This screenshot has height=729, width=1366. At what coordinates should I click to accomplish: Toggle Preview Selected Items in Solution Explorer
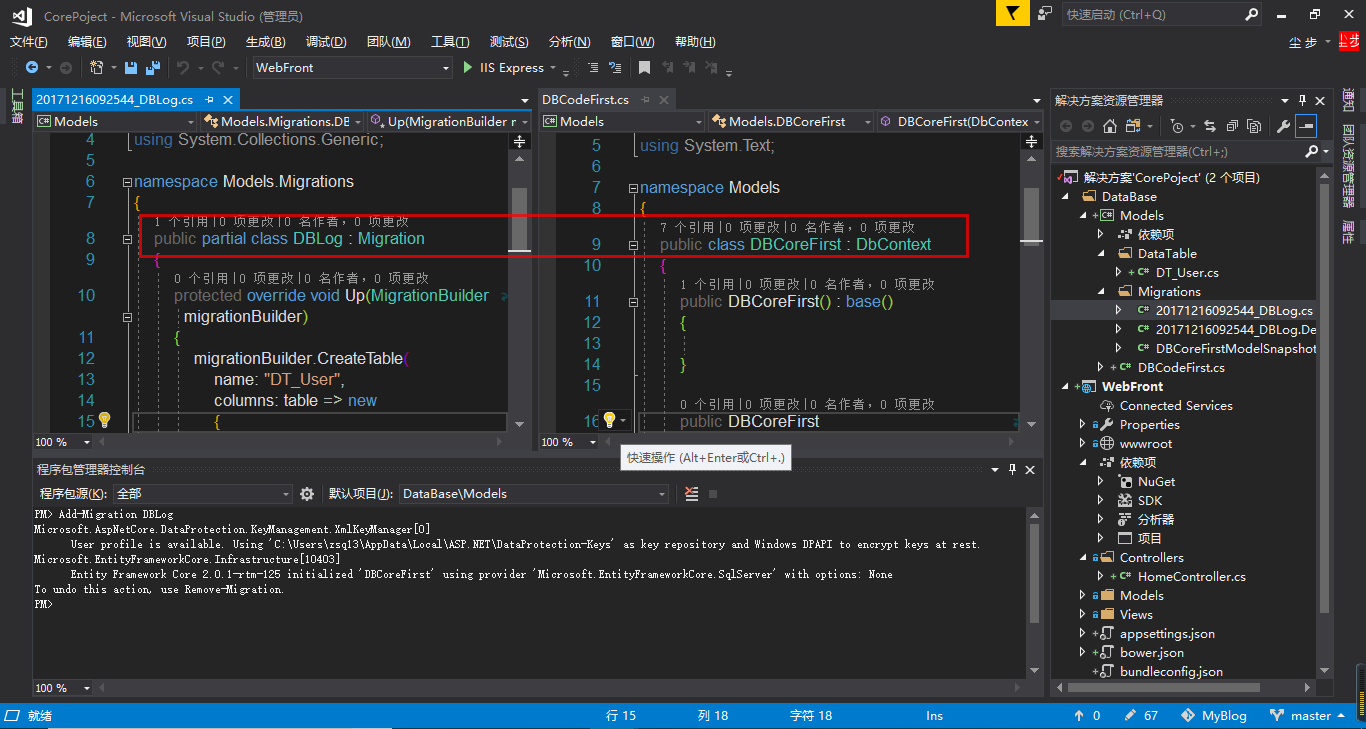coord(1306,126)
